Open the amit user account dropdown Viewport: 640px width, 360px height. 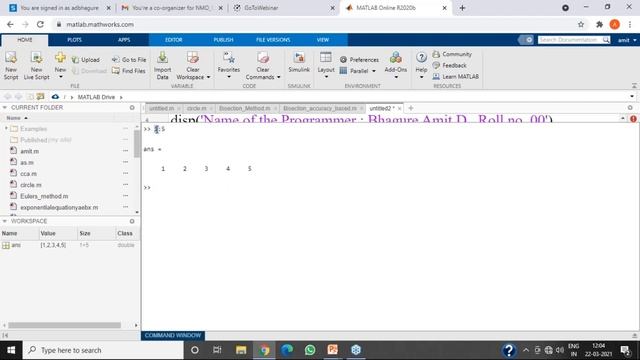pyautogui.click(x=627, y=40)
